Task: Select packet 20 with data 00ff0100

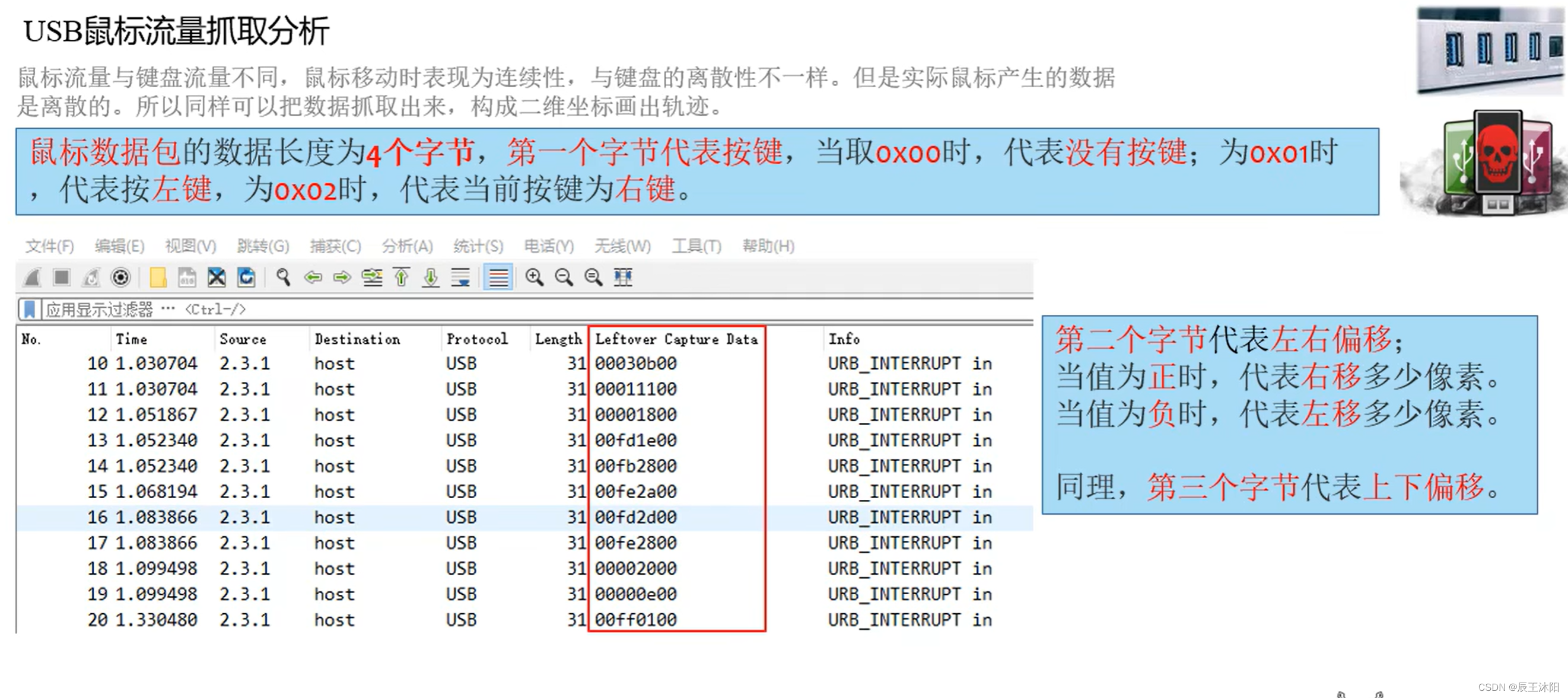Action: point(524,620)
